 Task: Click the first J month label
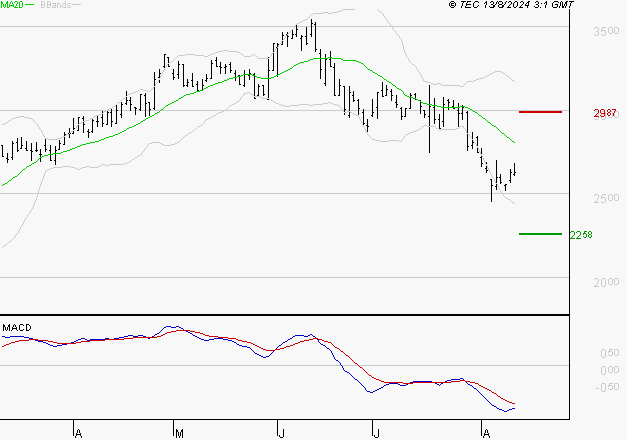[x=282, y=434]
